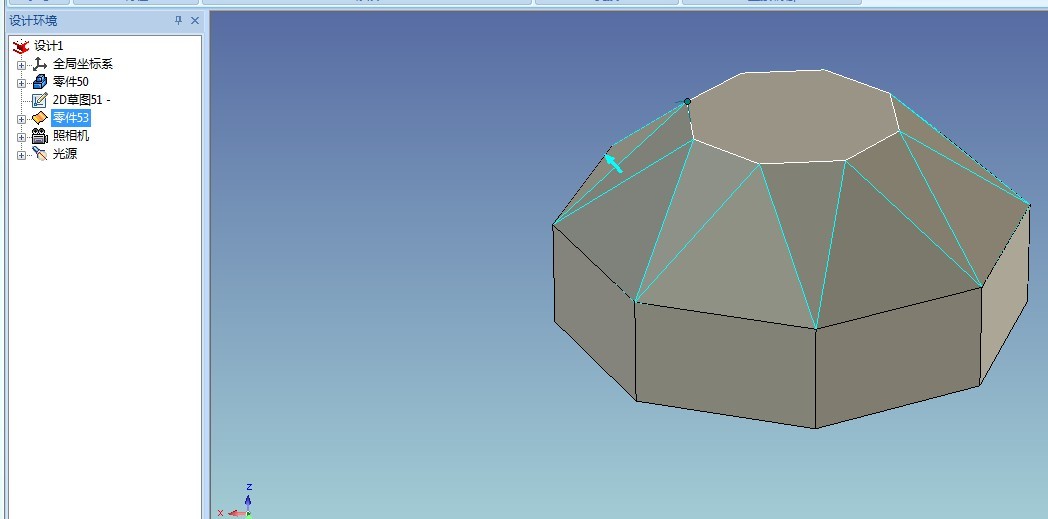Click the 设计1 root design icon
1048x519 pixels.
coord(21,46)
